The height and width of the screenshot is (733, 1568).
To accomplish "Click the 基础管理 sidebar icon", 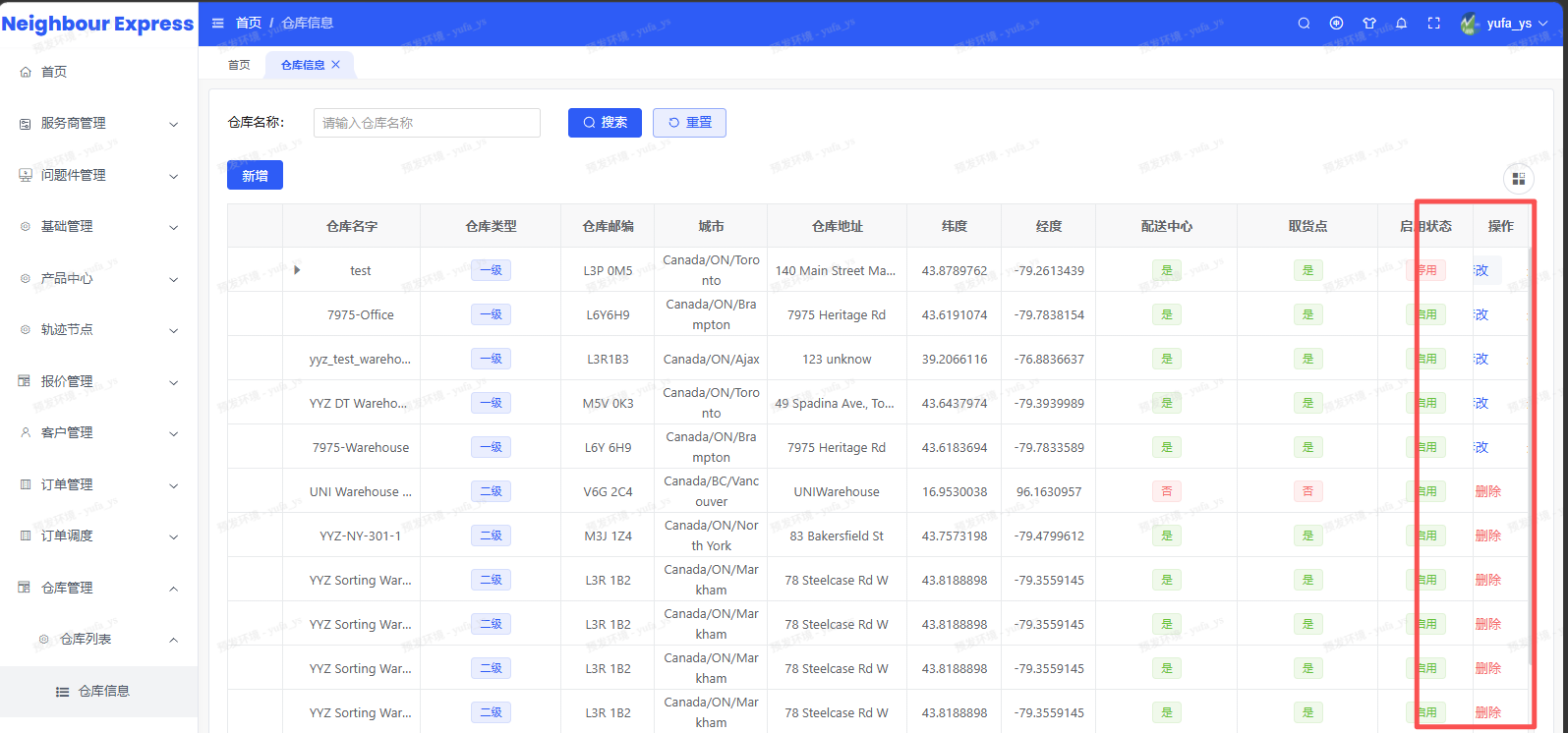I will [x=26, y=227].
